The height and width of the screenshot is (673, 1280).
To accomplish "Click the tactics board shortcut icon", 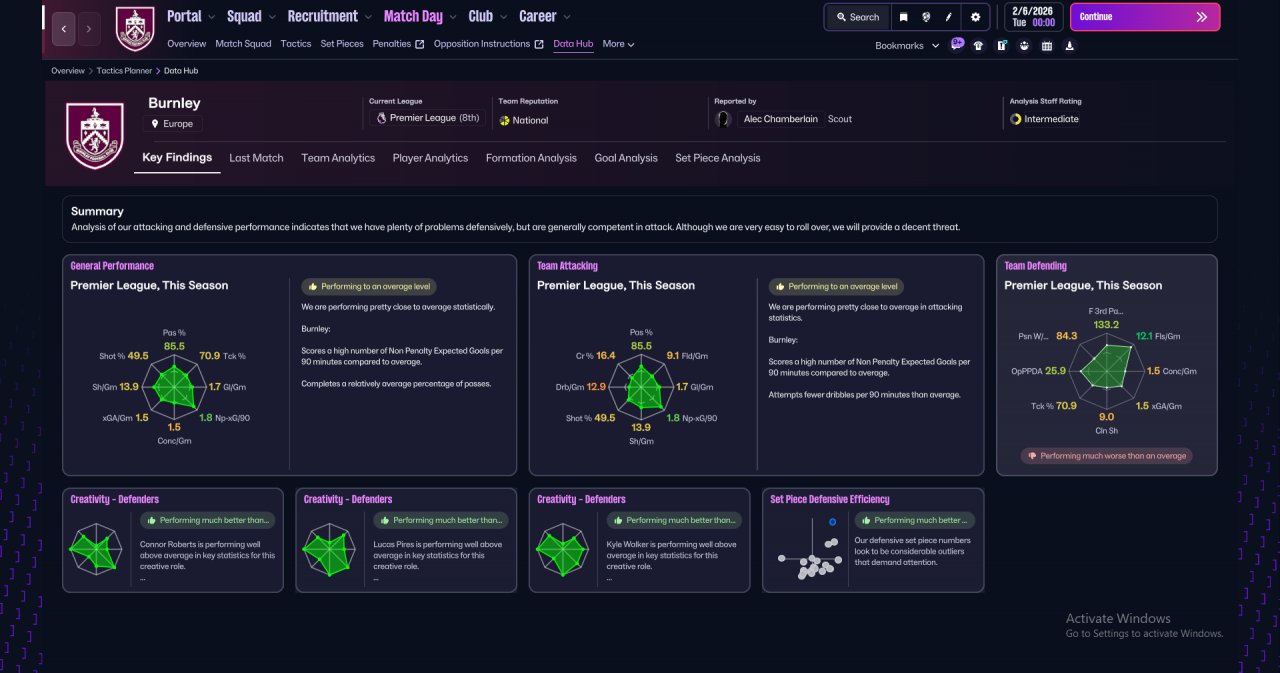I will tap(1001, 45).
